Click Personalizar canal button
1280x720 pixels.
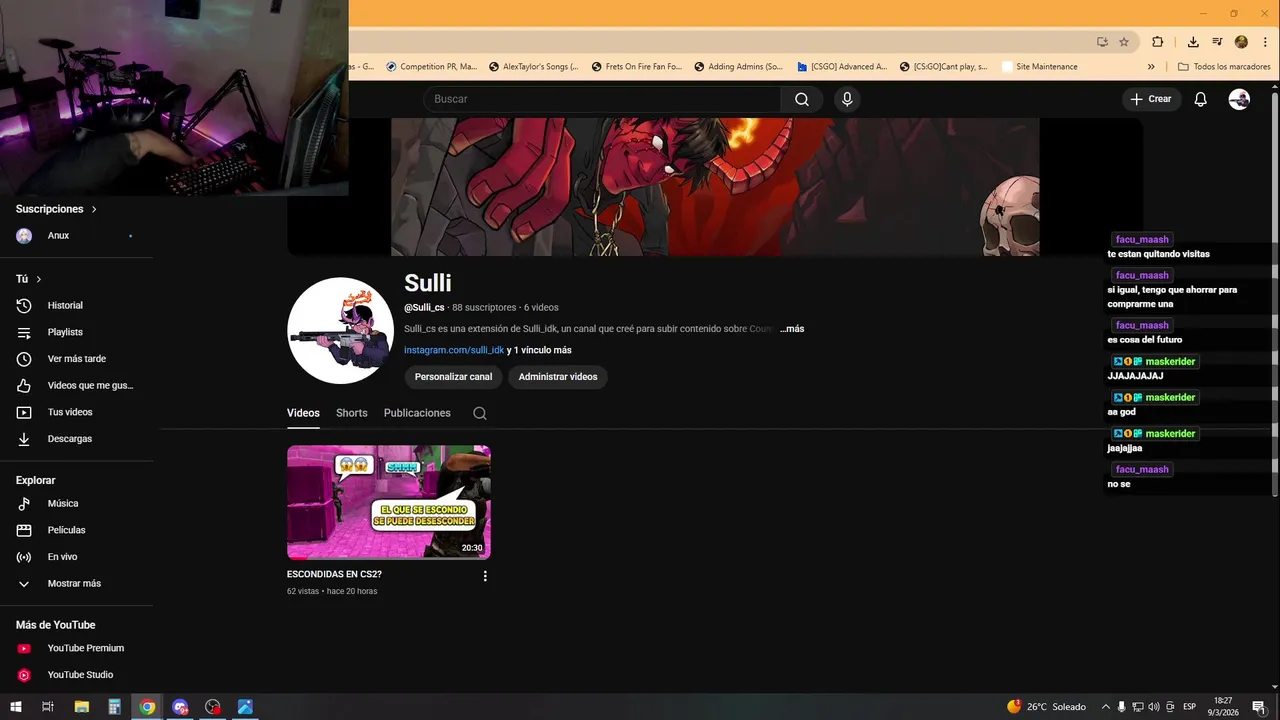(454, 377)
